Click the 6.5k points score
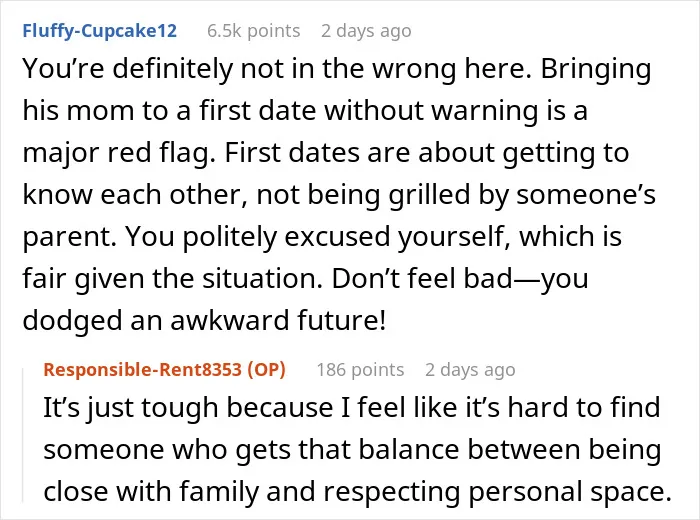 [254, 31]
